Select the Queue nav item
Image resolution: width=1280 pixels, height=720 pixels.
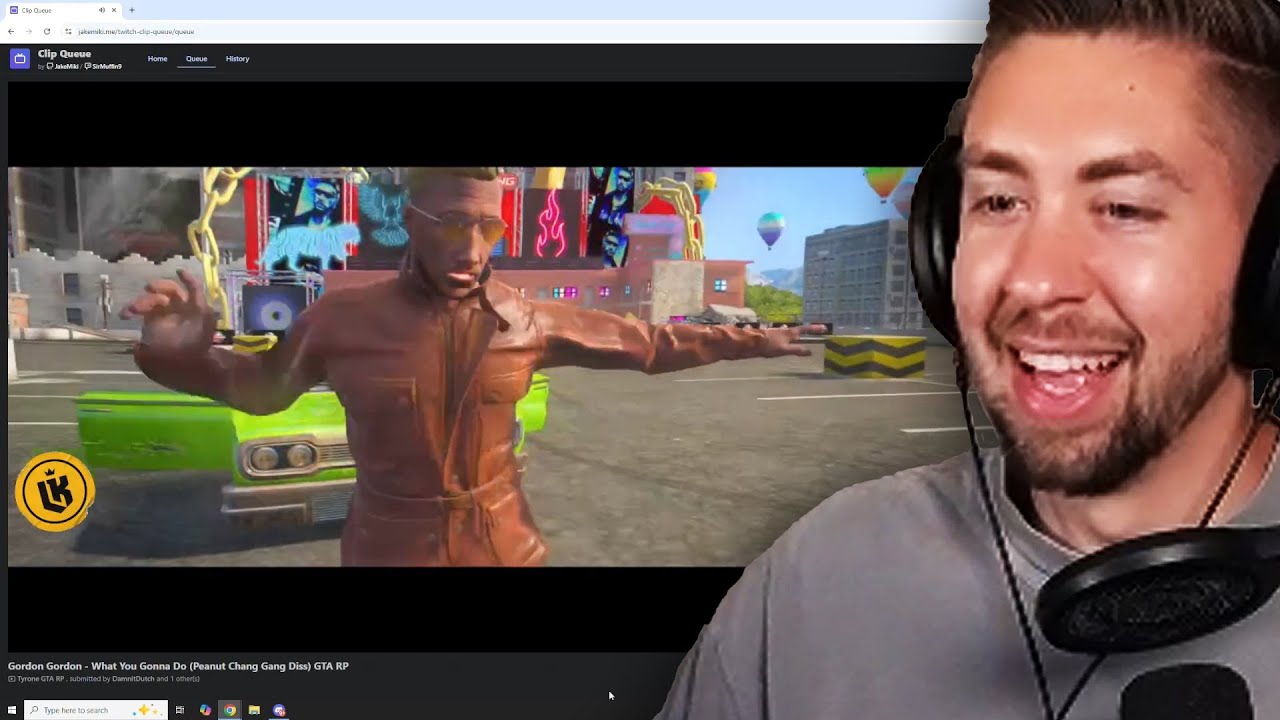(196, 59)
